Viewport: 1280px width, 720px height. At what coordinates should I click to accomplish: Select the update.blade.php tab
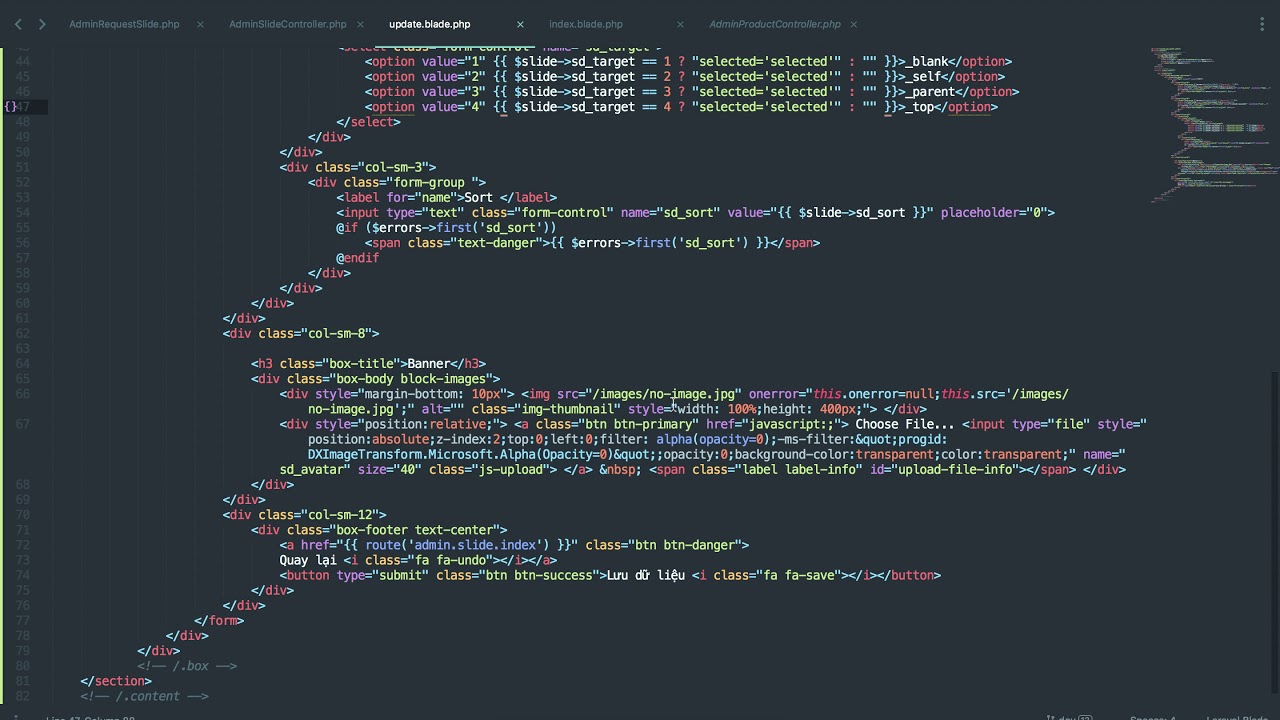430,24
